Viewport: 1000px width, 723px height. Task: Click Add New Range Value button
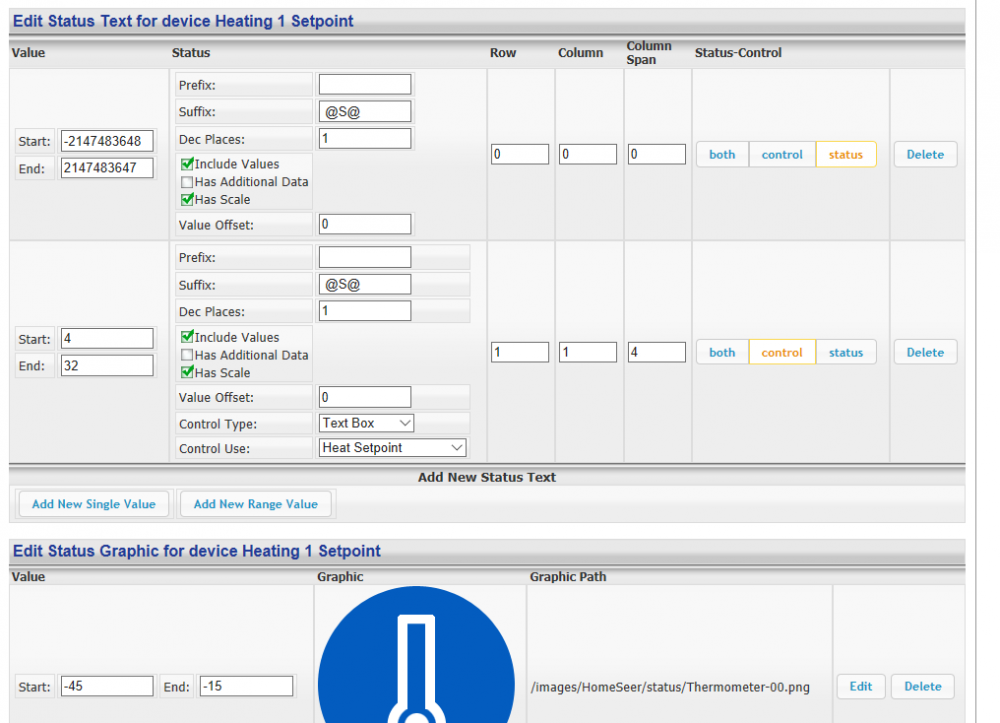(255, 504)
